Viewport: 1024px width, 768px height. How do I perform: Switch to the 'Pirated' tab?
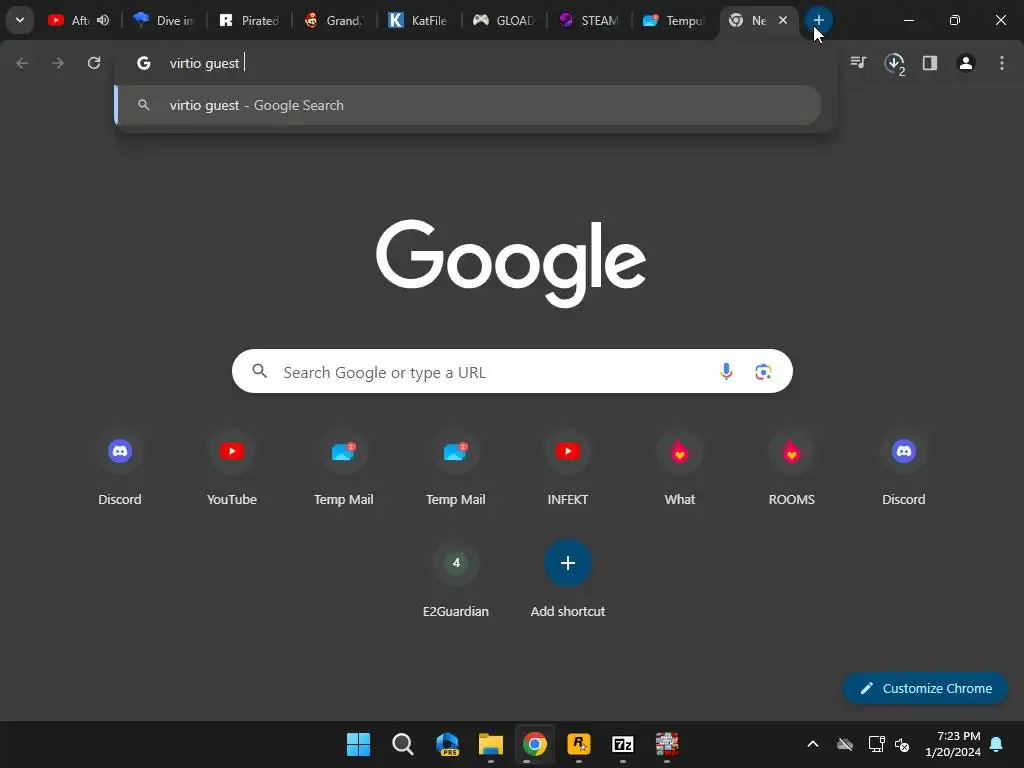(249, 20)
